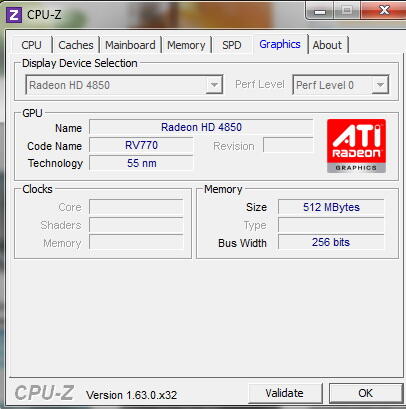This screenshot has height=409, width=406.
Task: Click the dropdown arrow next to Radeon HD 4850
Action: click(x=214, y=85)
